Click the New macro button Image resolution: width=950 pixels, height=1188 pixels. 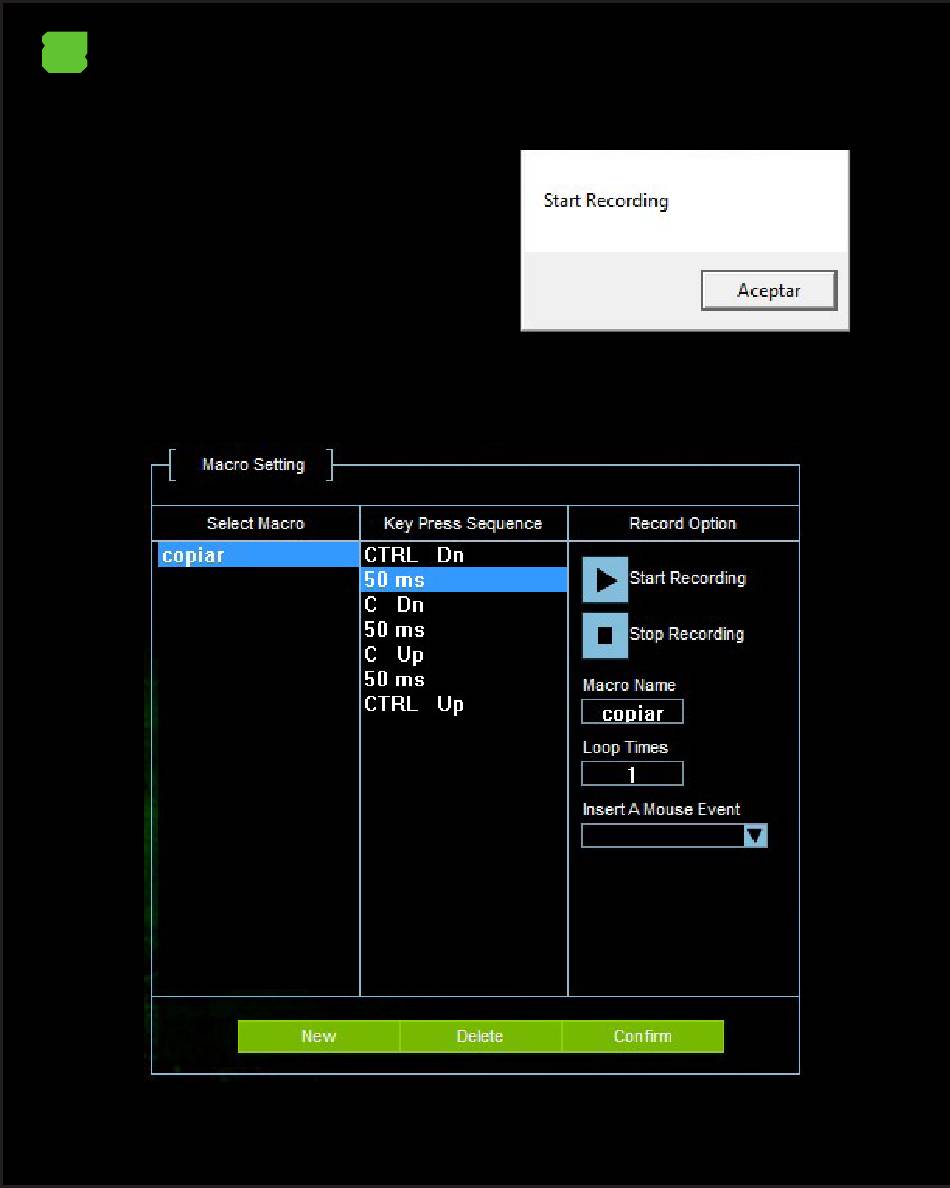(x=319, y=1036)
